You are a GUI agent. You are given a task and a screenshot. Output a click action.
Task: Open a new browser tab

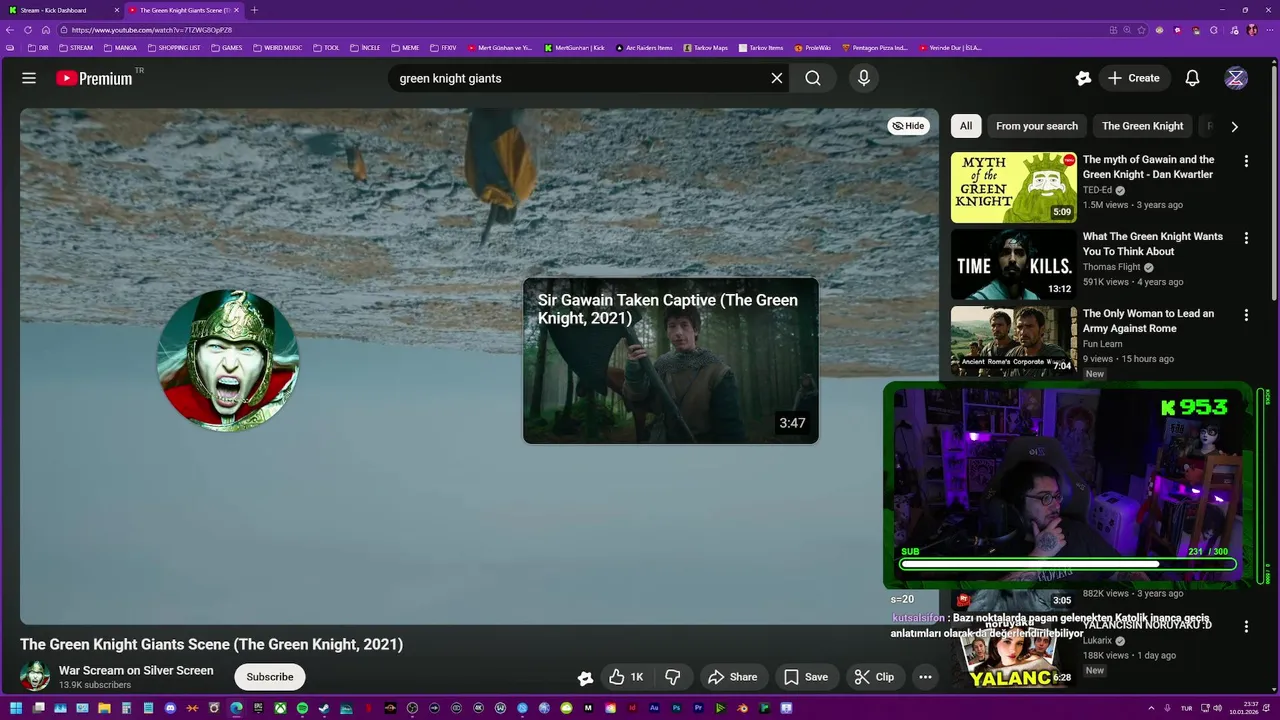coord(254,10)
